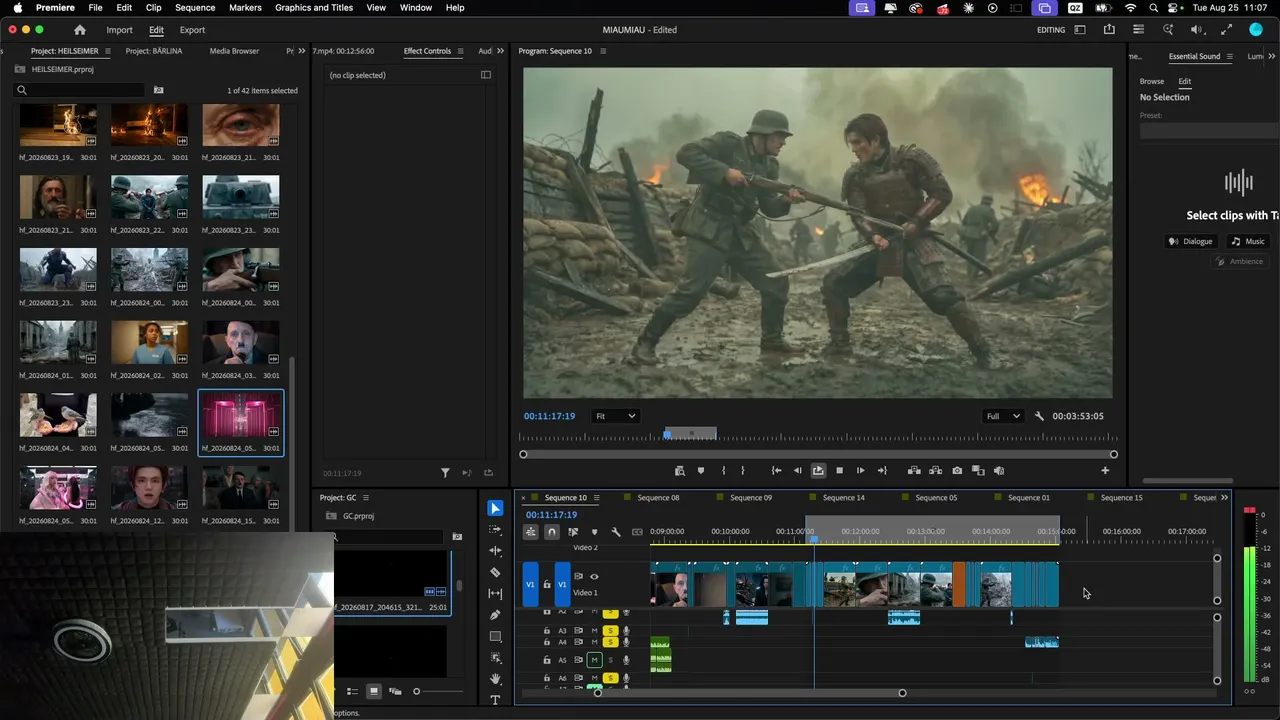
Task: Add a marker in the timeline
Action: (594, 532)
